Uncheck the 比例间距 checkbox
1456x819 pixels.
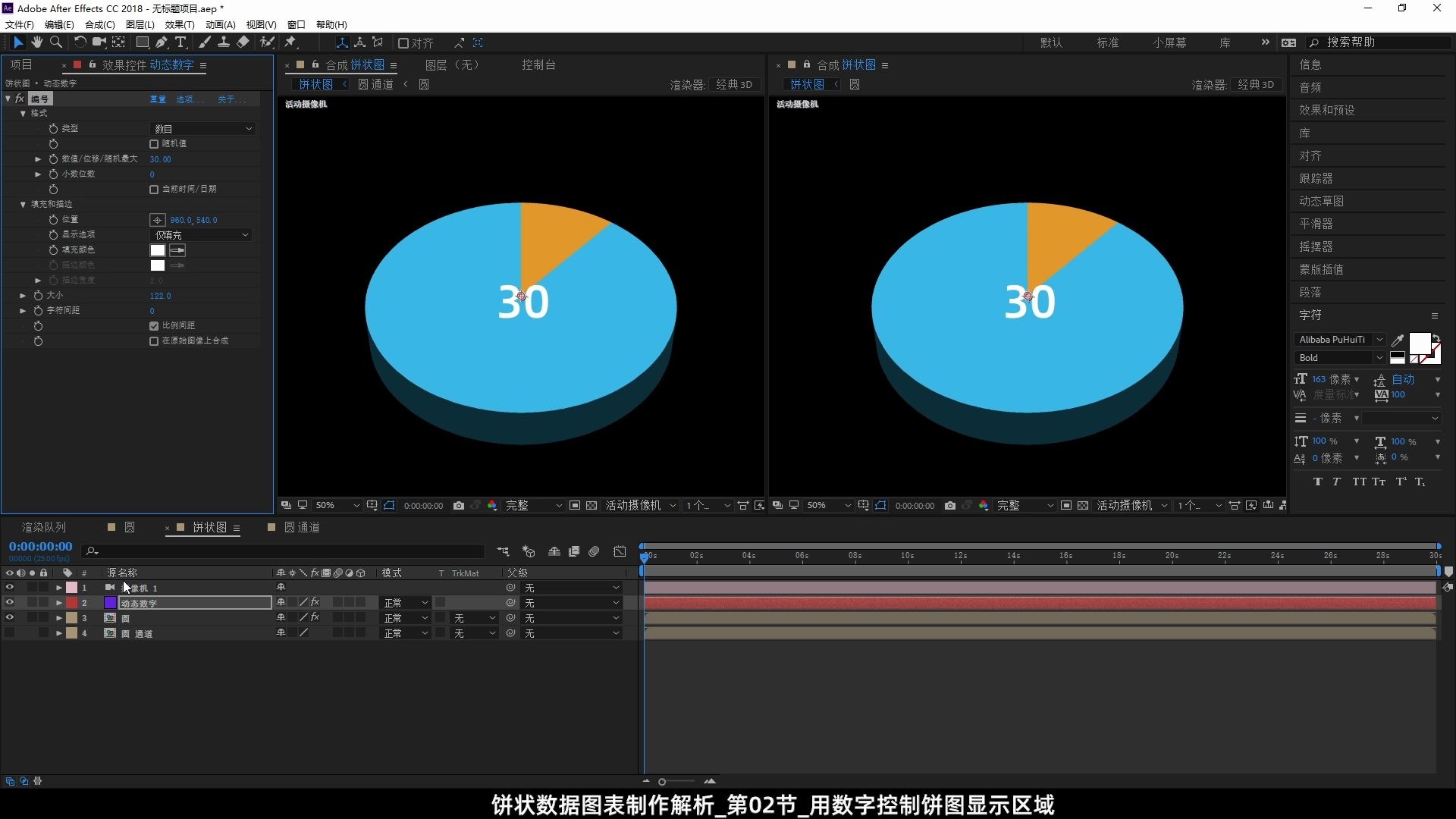154,326
